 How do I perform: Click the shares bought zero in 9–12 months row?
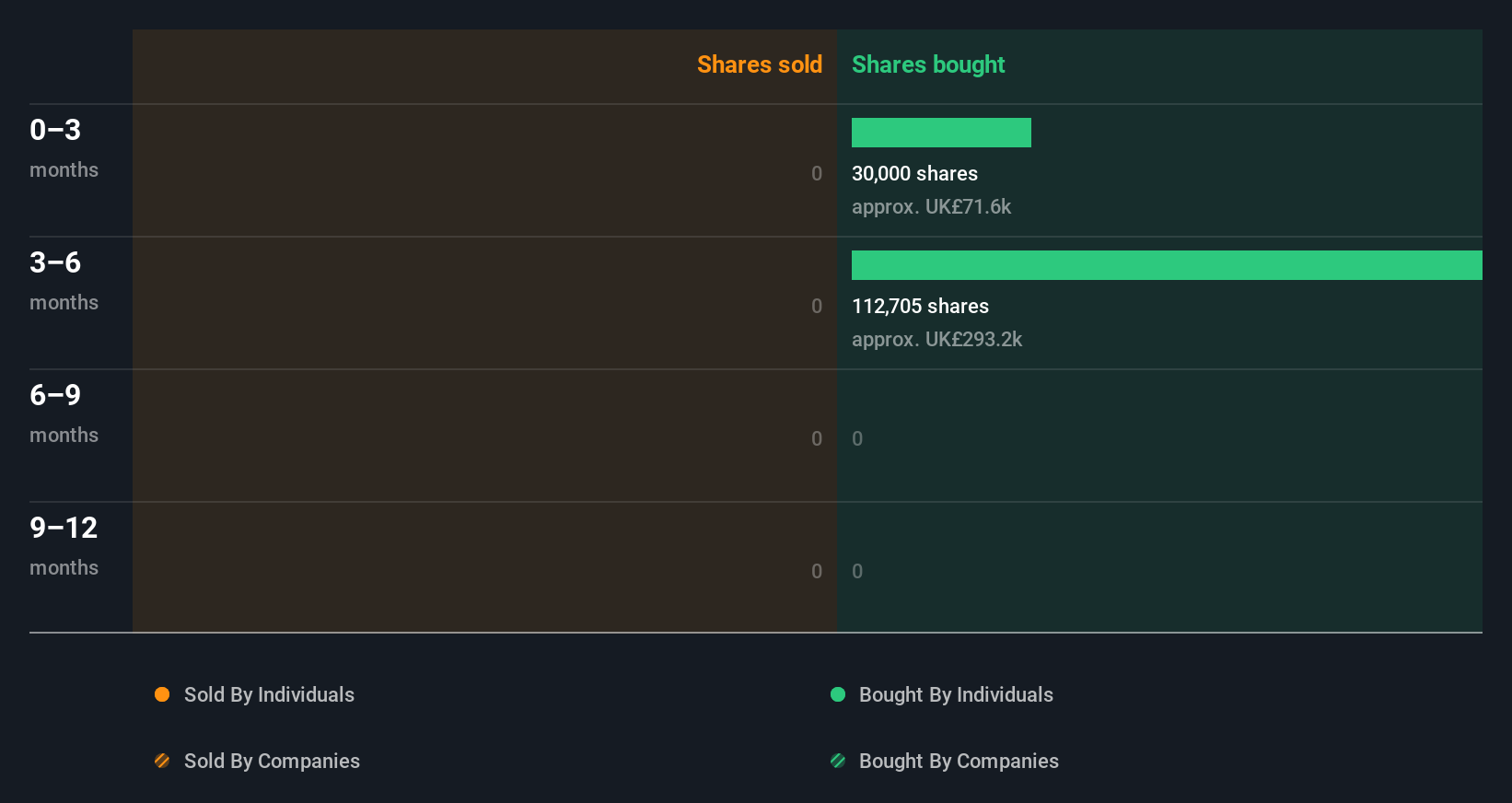[857, 571]
